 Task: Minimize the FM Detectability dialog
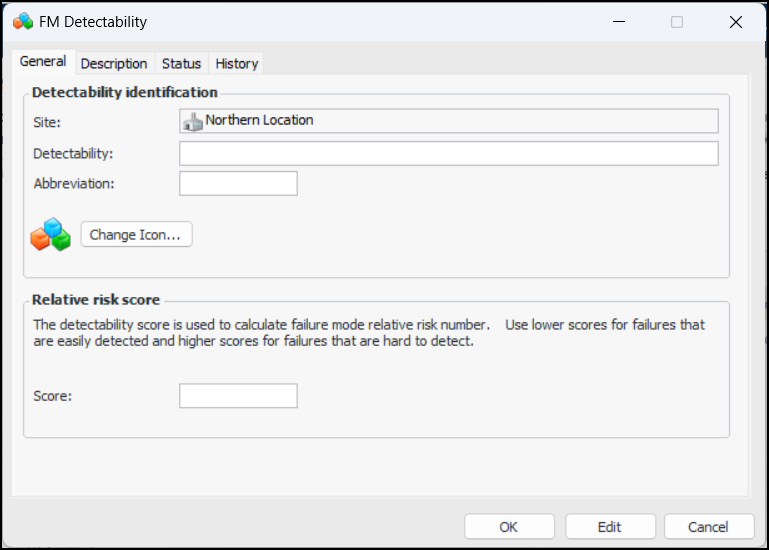point(617,21)
